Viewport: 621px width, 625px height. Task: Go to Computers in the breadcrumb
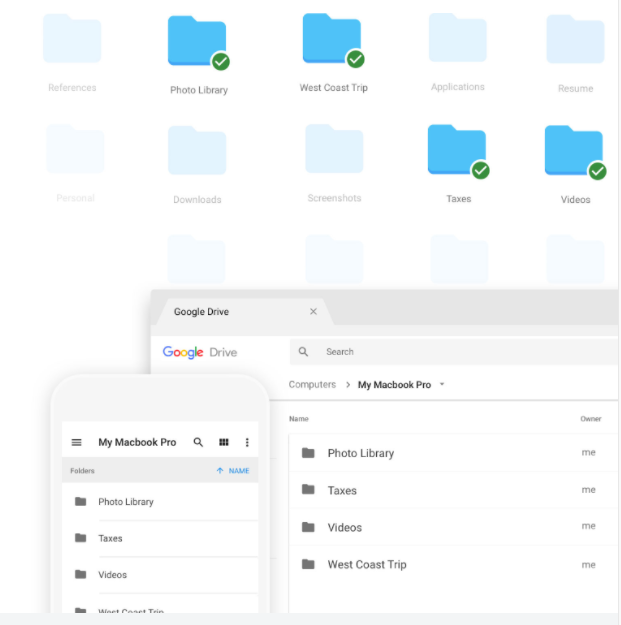[x=312, y=385]
